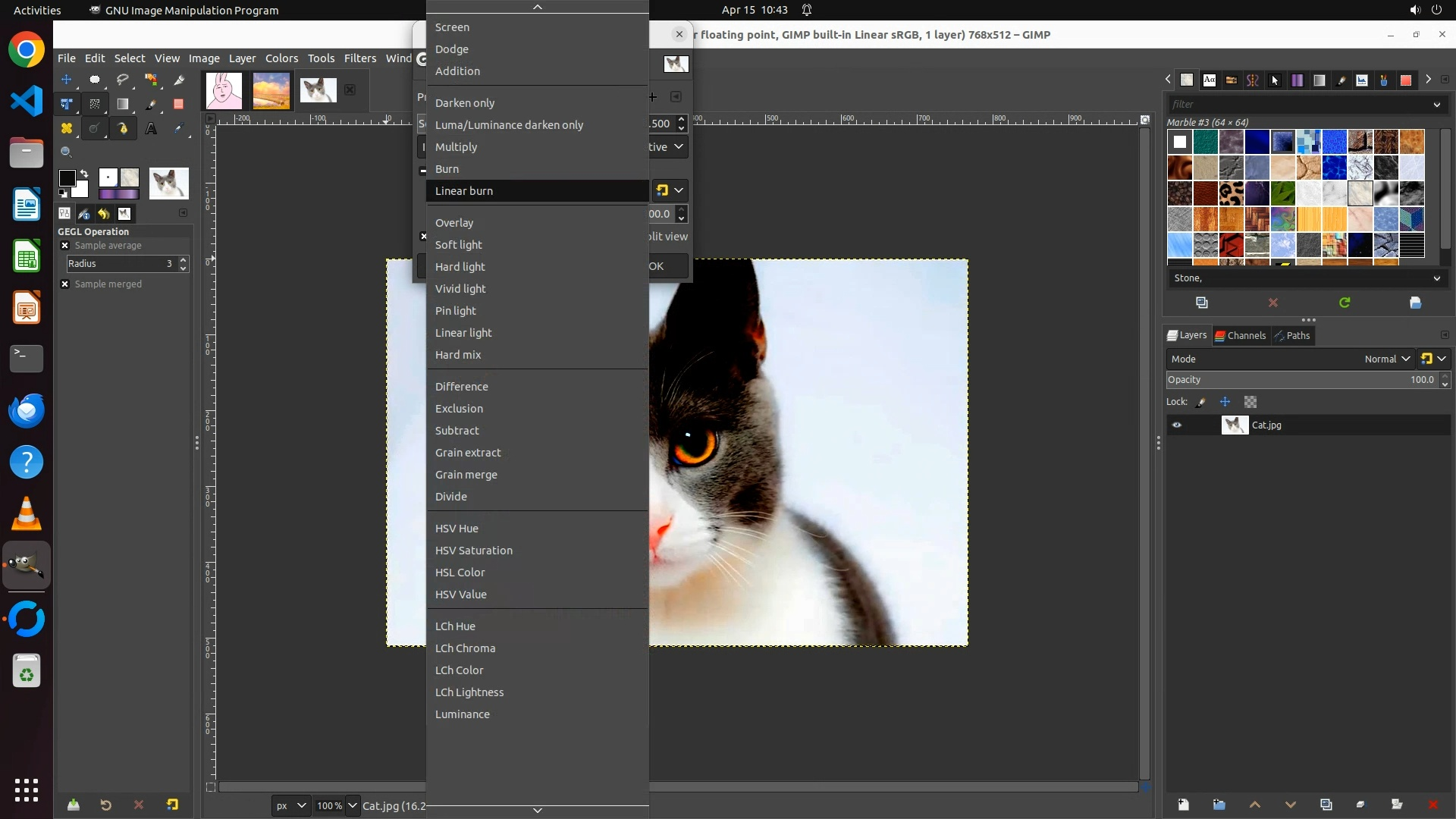This screenshot has height=819, width=1456.
Task: Select the Move tool
Action: click(67, 80)
